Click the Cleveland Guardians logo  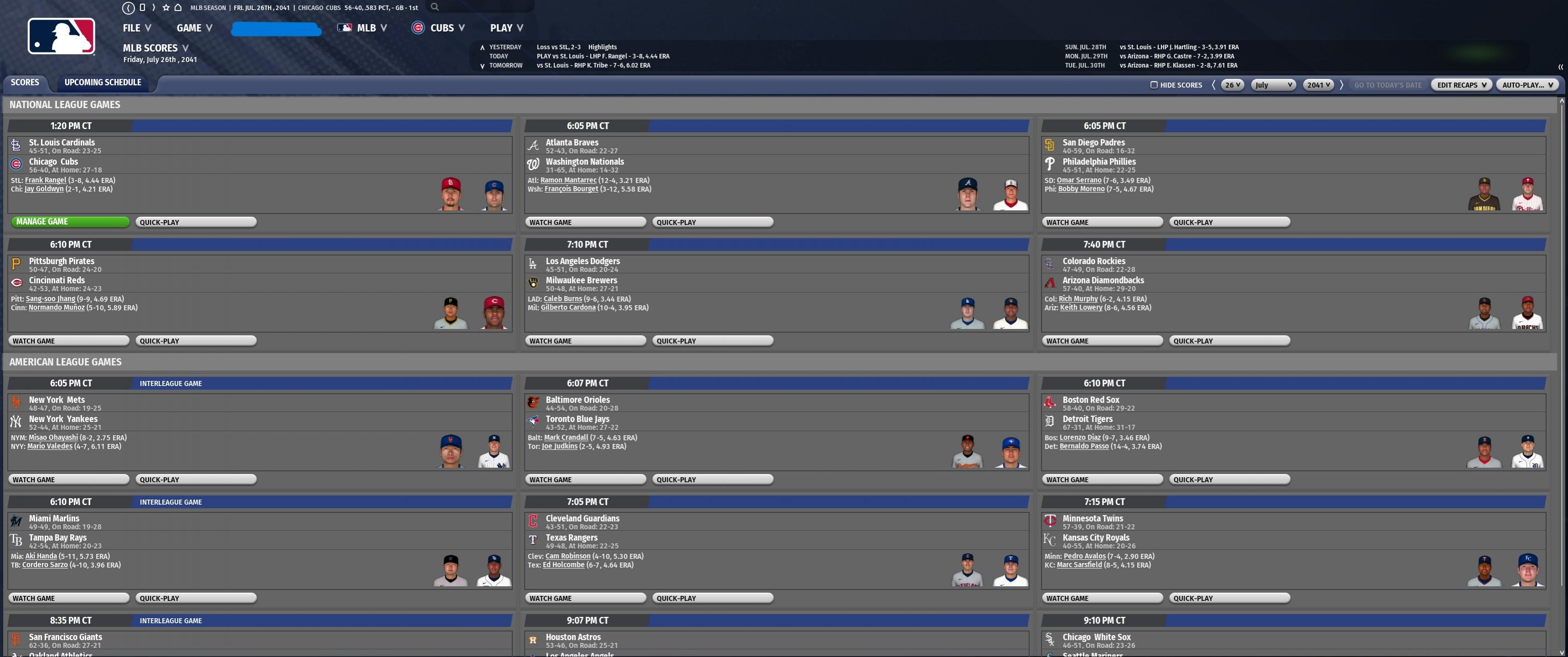coord(533,521)
